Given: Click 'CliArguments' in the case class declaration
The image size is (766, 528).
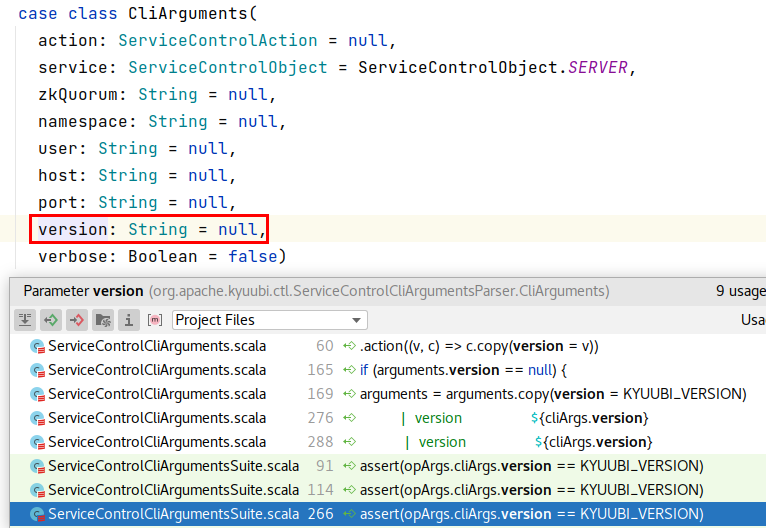Looking at the screenshot, I should point(188,14).
